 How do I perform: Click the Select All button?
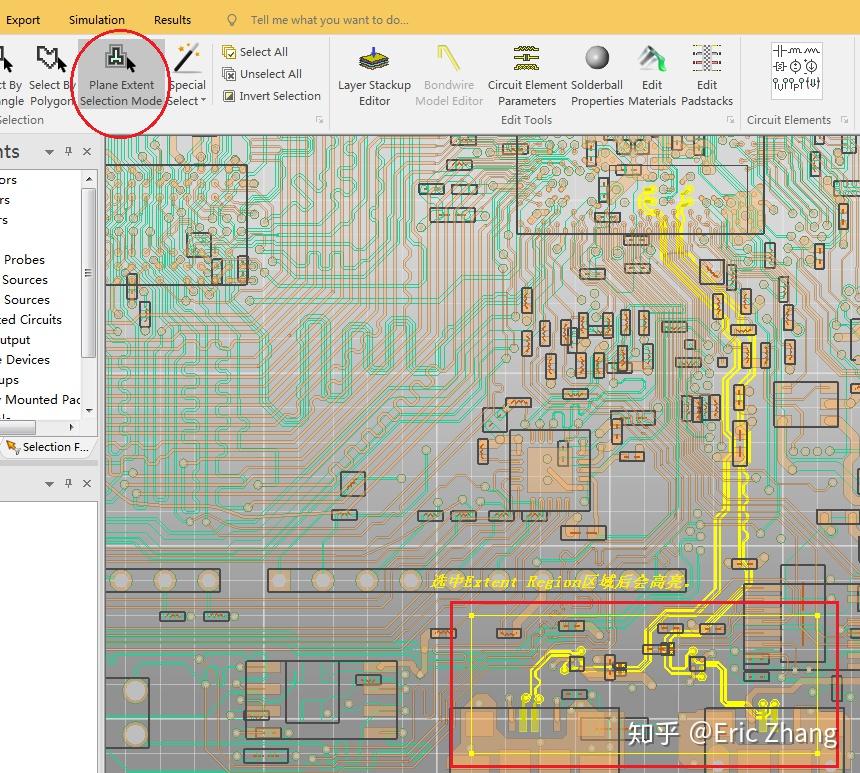point(255,52)
